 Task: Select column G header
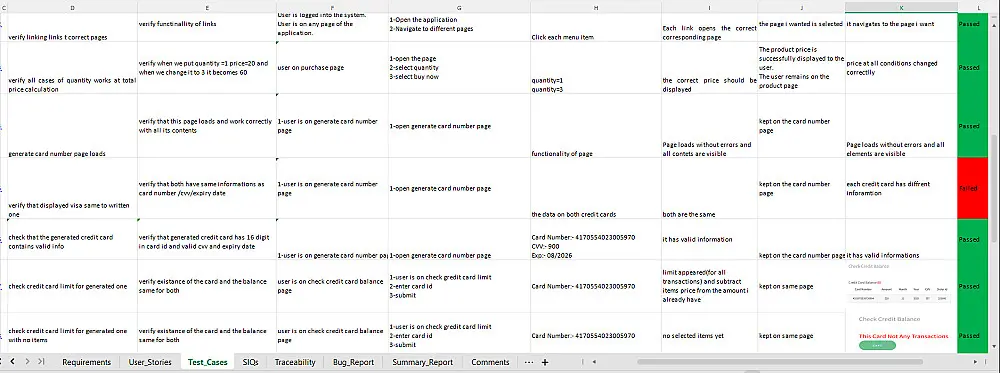(x=459, y=7)
